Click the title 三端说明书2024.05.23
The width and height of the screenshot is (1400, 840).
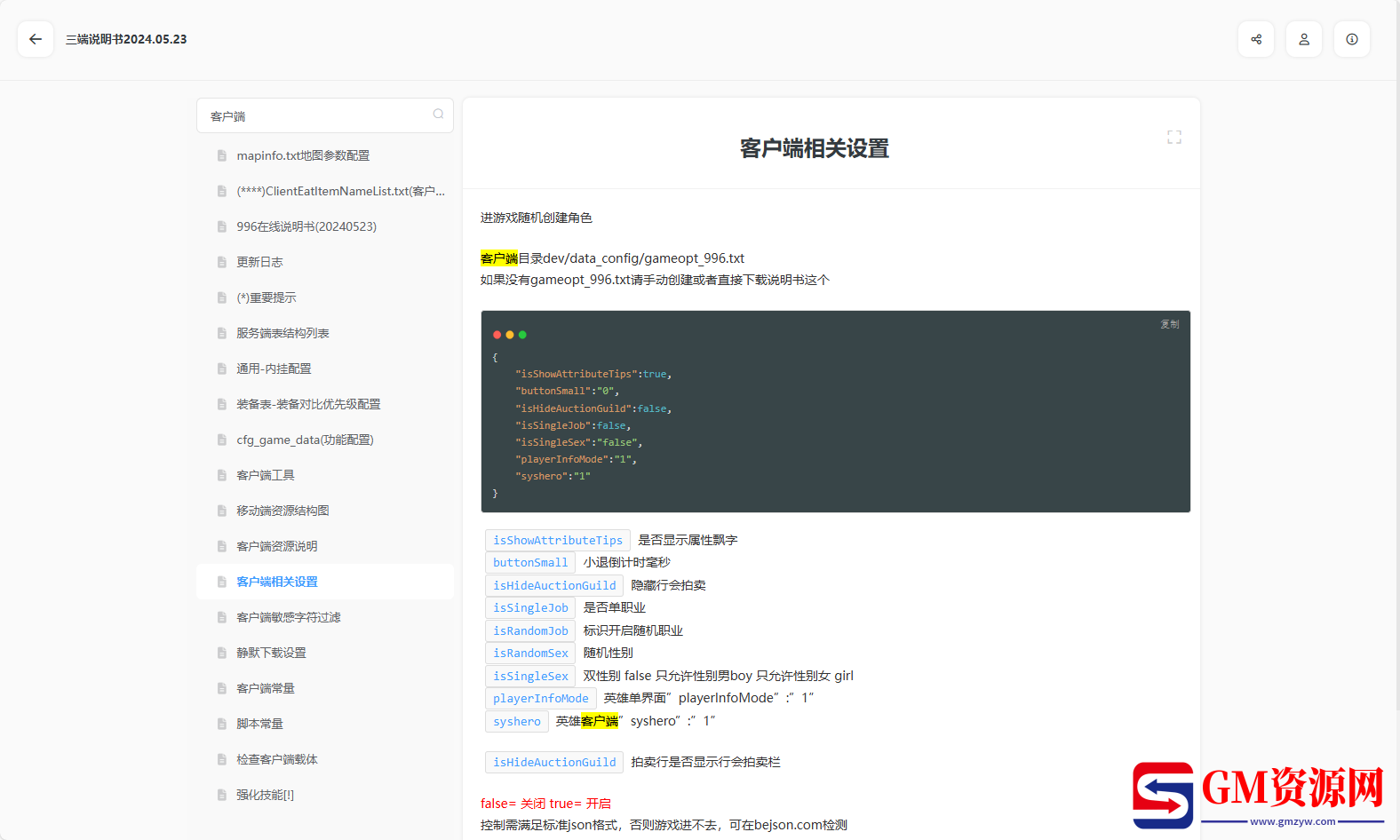tap(126, 39)
